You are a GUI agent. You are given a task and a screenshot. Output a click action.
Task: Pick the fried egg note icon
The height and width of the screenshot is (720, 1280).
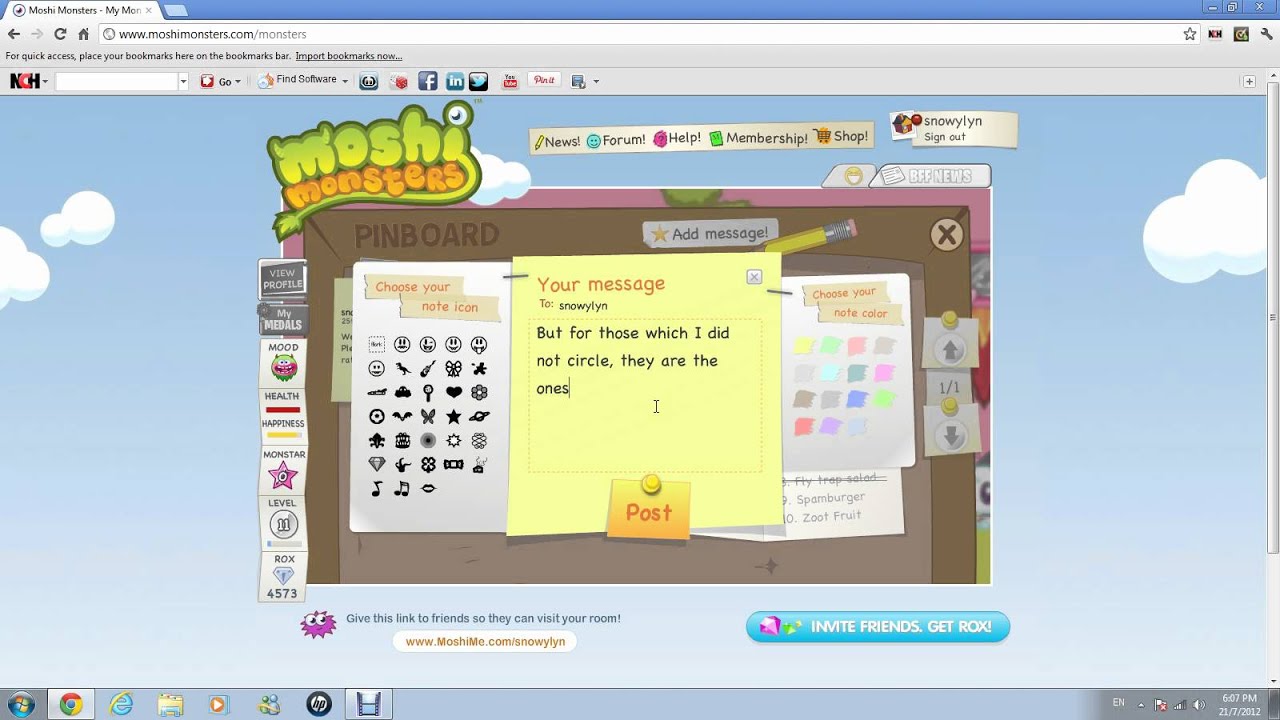(x=376, y=416)
